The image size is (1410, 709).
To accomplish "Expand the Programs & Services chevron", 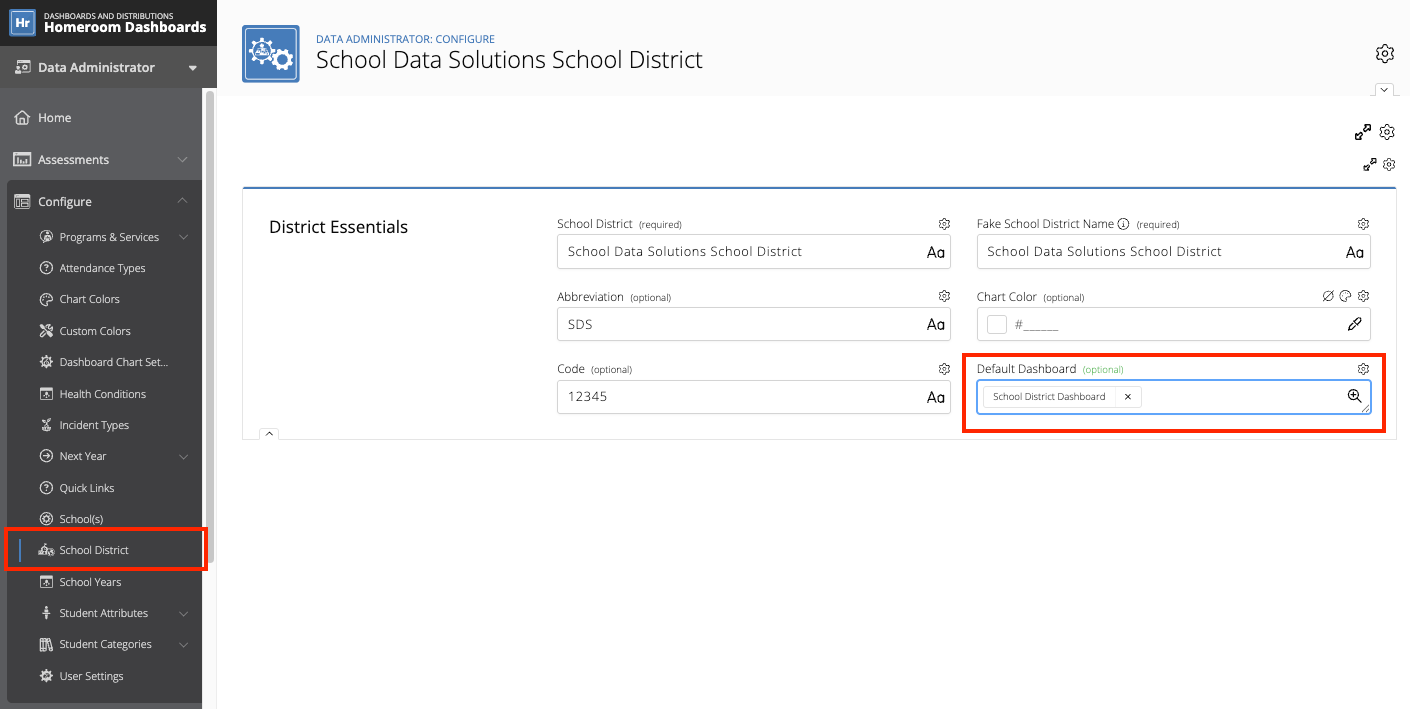I will click(x=183, y=237).
